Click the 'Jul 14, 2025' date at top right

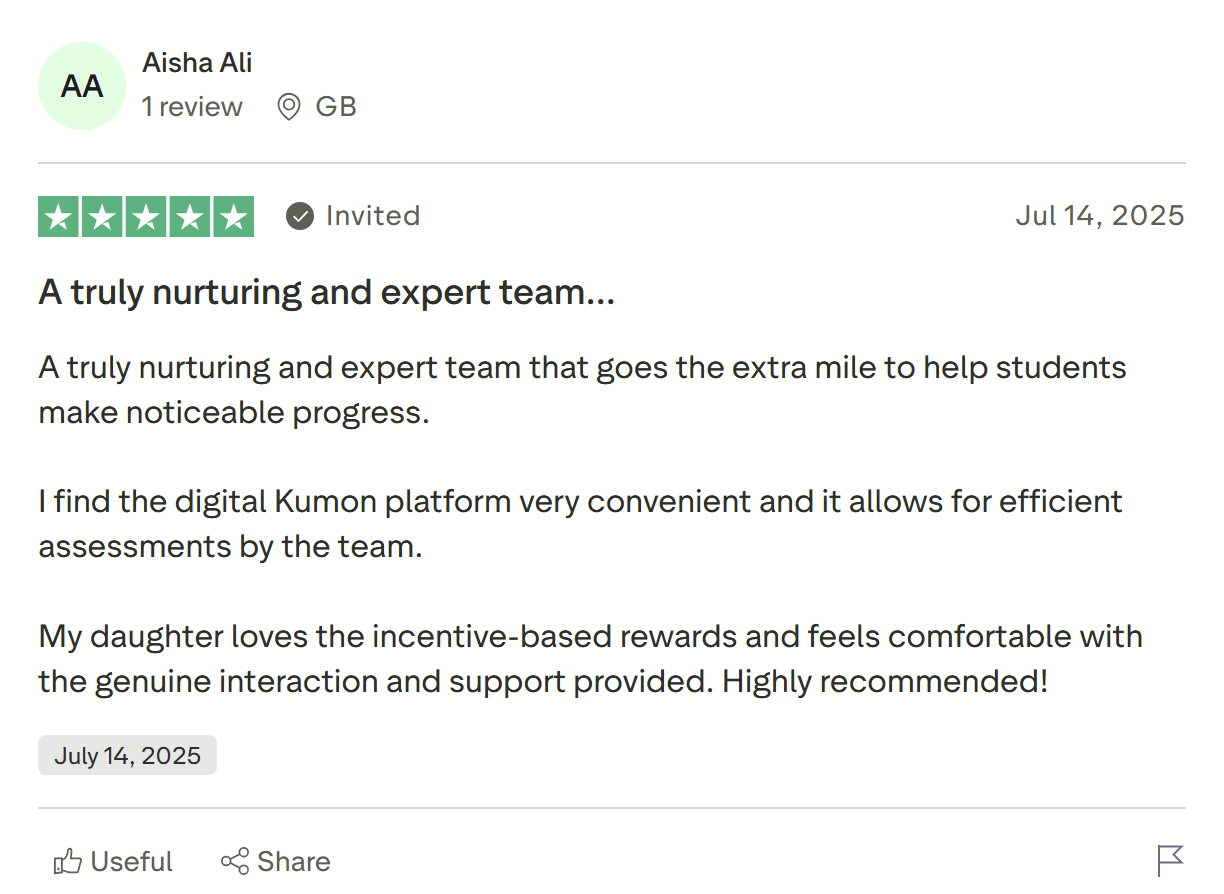pos(1100,215)
